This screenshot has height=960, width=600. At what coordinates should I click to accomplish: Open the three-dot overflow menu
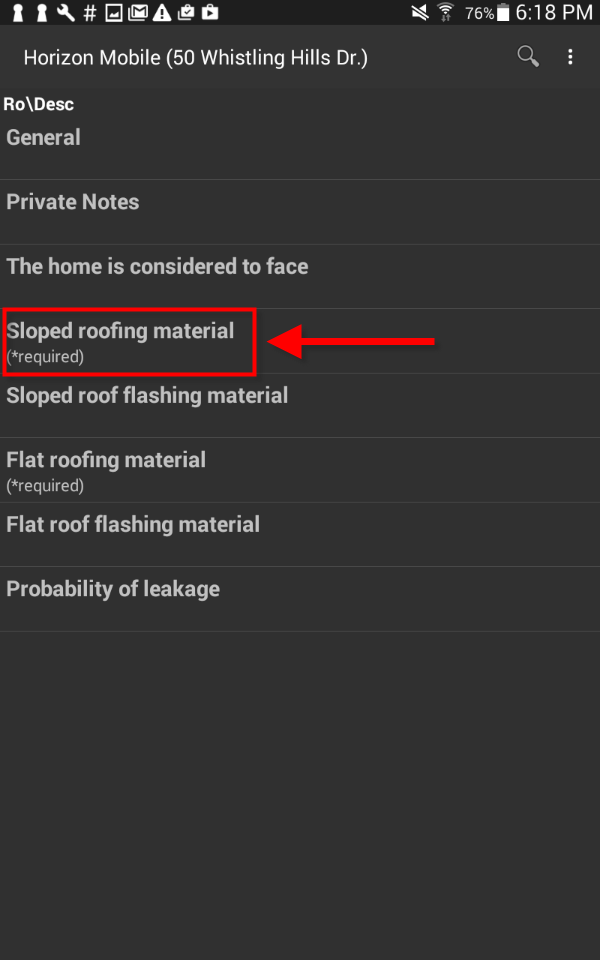(570, 57)
